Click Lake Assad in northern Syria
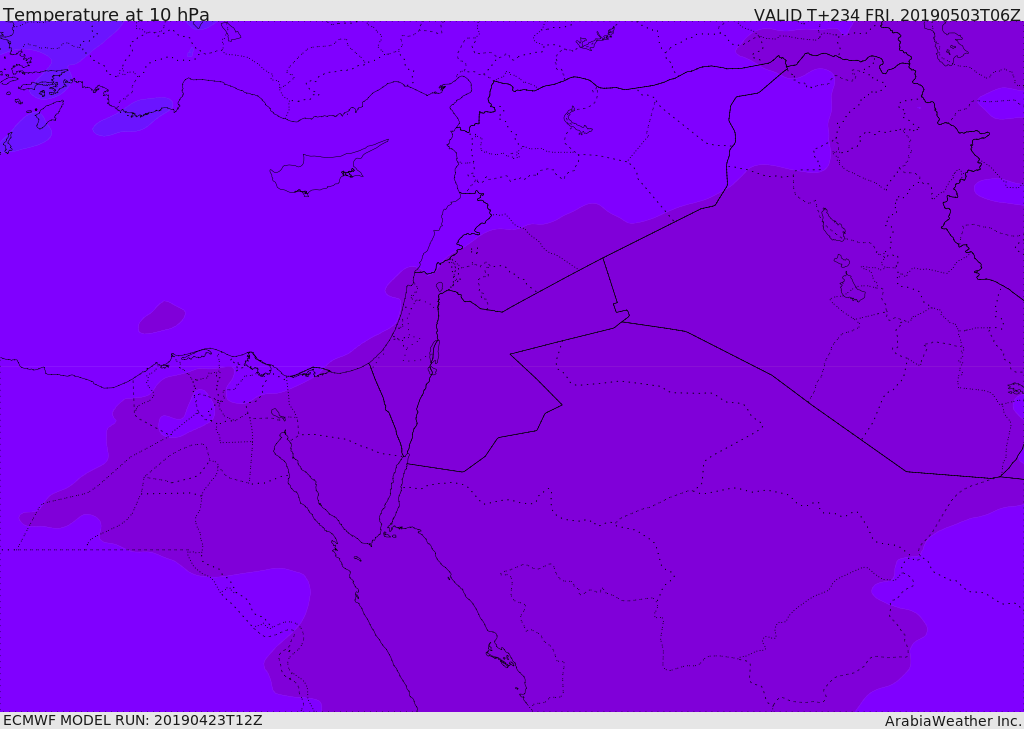The image size is (1024, 729). (579, 121)
